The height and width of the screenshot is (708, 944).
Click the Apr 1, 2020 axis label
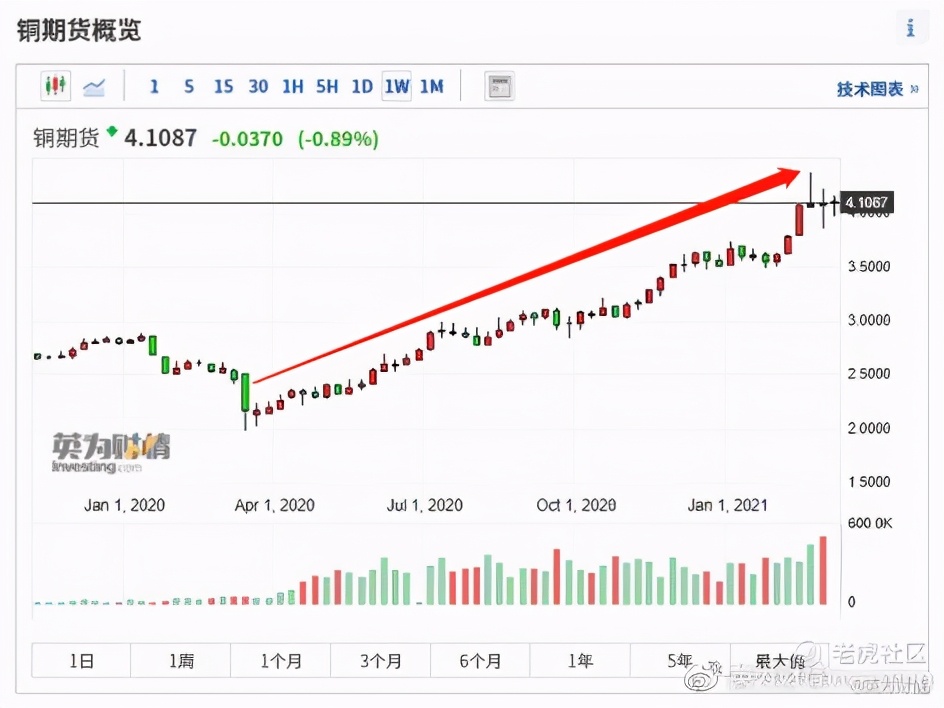click(x=275, y=505)
